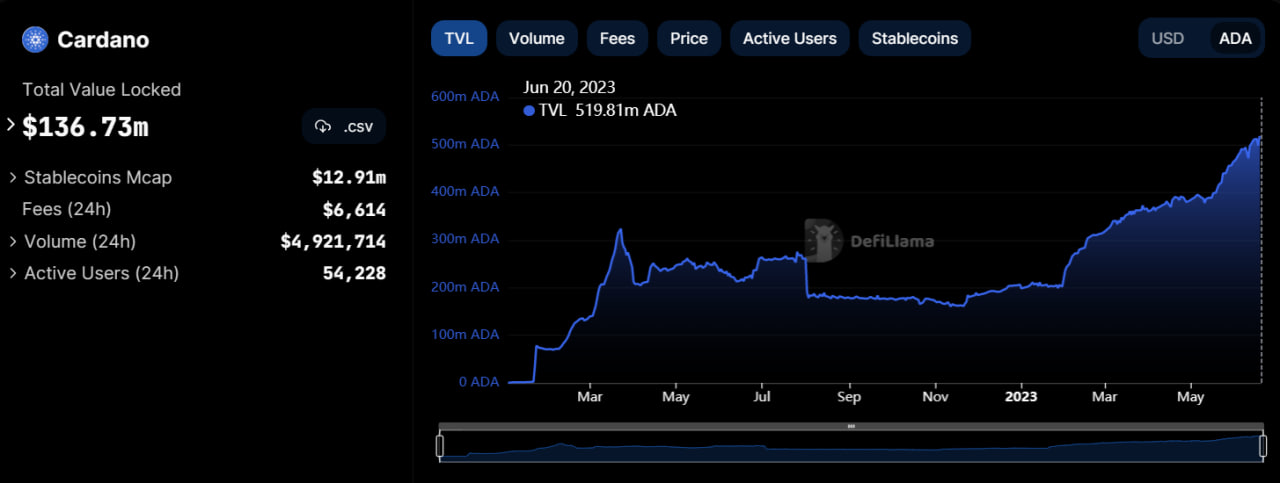Click the 2023 x-axis label

coord(1021,396)
